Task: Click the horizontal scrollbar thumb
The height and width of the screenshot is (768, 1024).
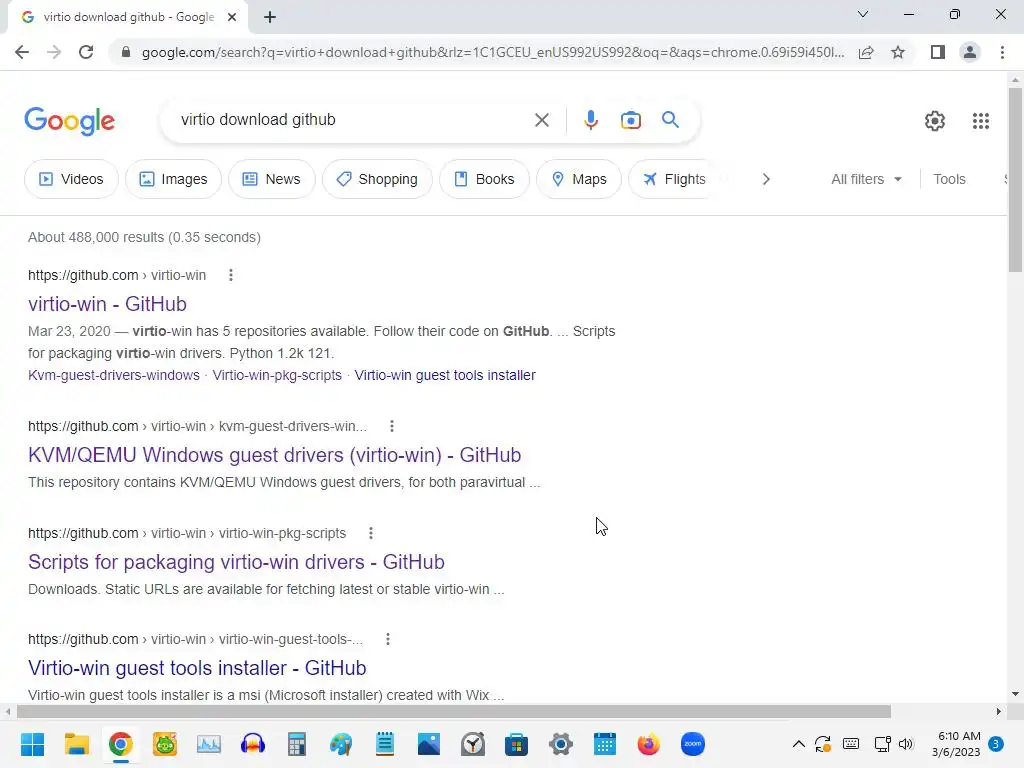Action: pos(453,711)
